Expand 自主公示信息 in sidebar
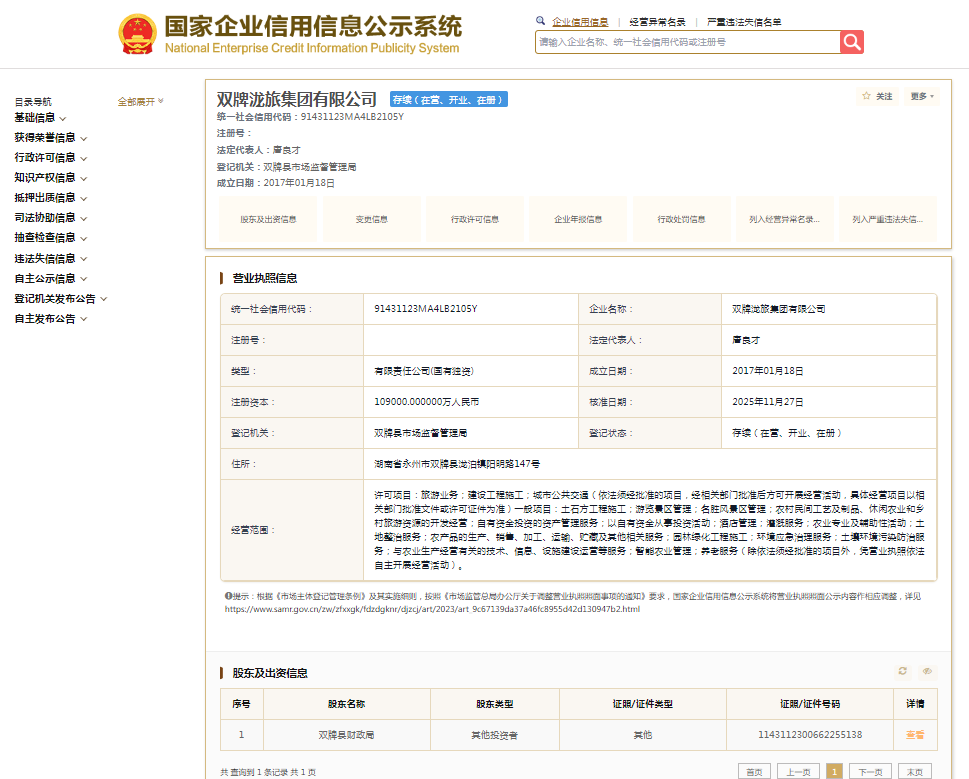Screen dimensions: 969x779 pyautogui.click(x=51, y=279)
